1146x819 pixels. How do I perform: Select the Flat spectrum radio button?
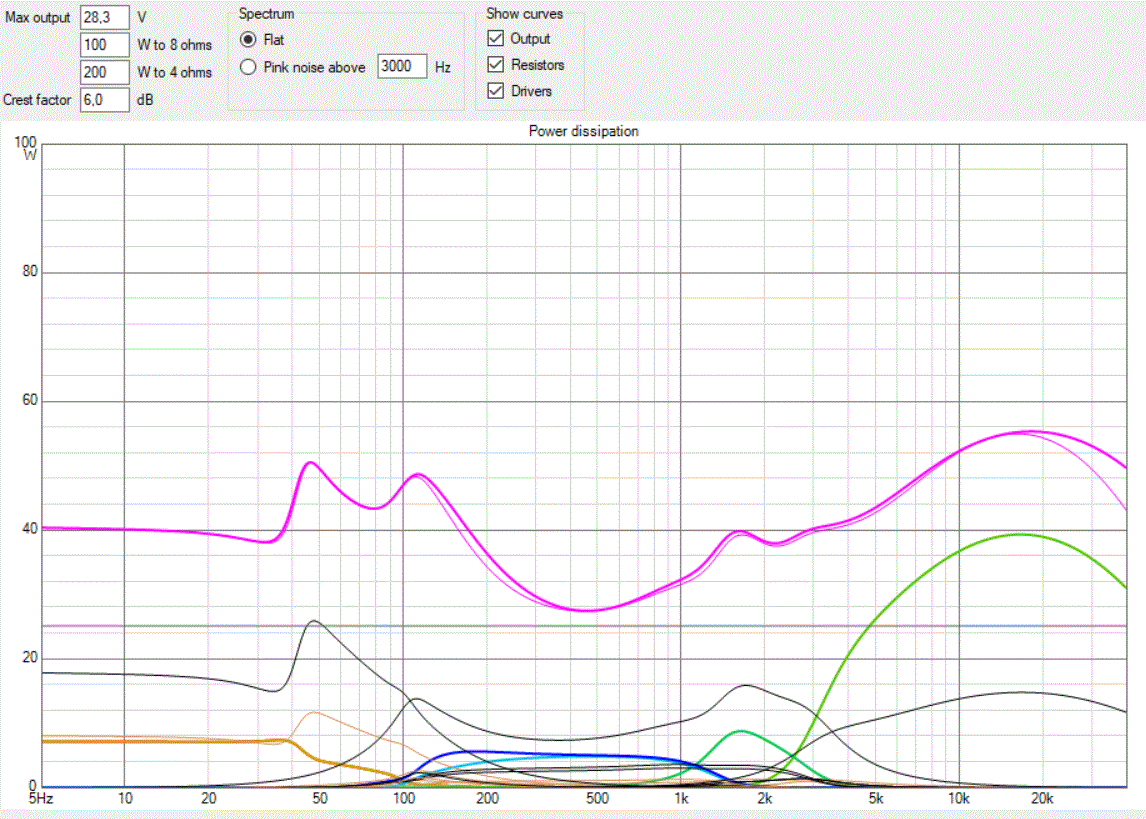pyautogui.click(x=248, y=39)
